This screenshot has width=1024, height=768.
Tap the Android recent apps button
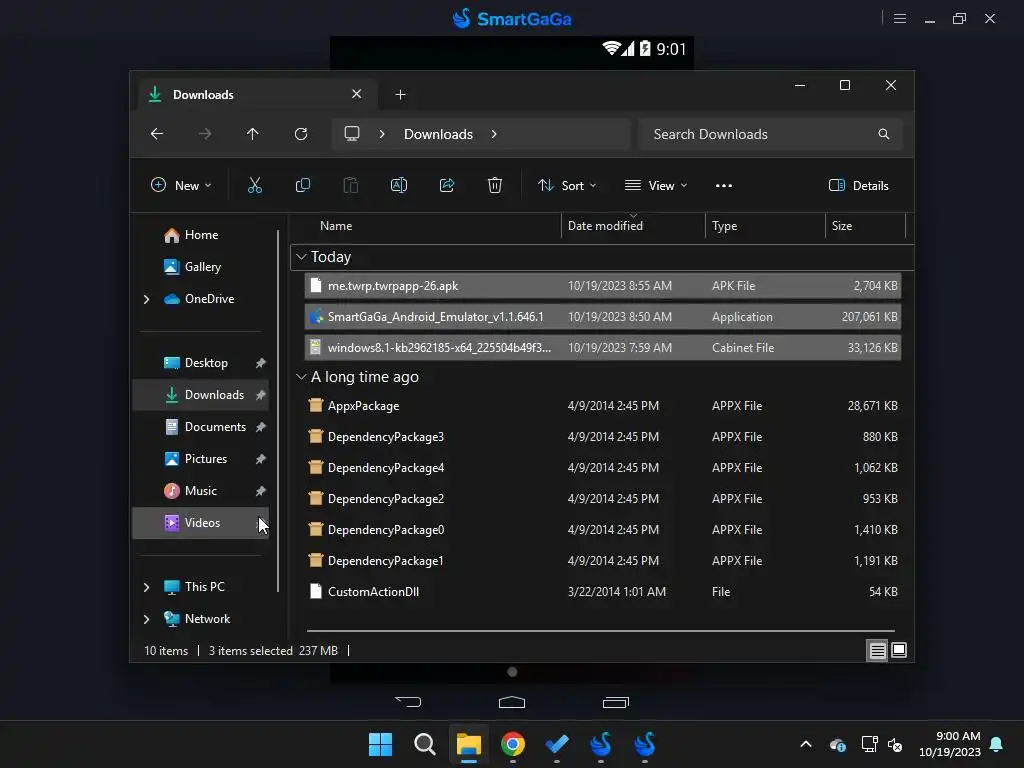[x=616, y=702]
